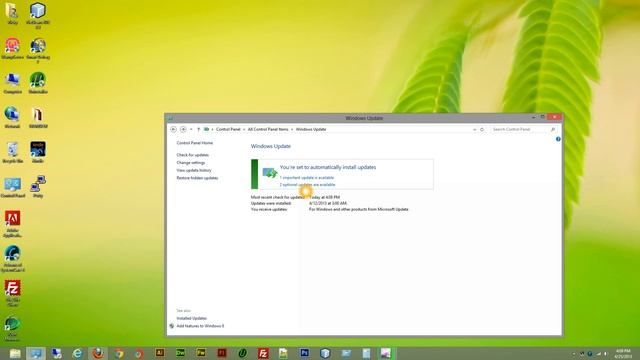
Task: Open Help via the blue question icon
Action: pyautogui.click(x=558, y=139)
